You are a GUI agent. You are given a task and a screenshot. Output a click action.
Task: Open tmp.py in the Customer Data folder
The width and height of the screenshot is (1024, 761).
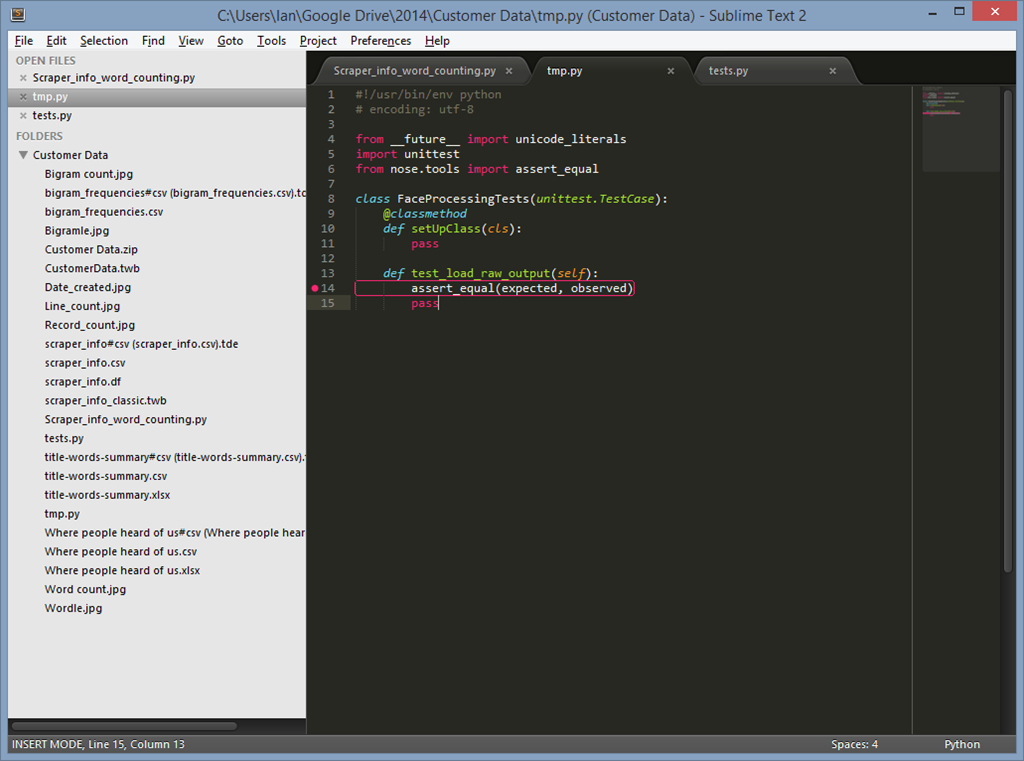tap(62, 514)
